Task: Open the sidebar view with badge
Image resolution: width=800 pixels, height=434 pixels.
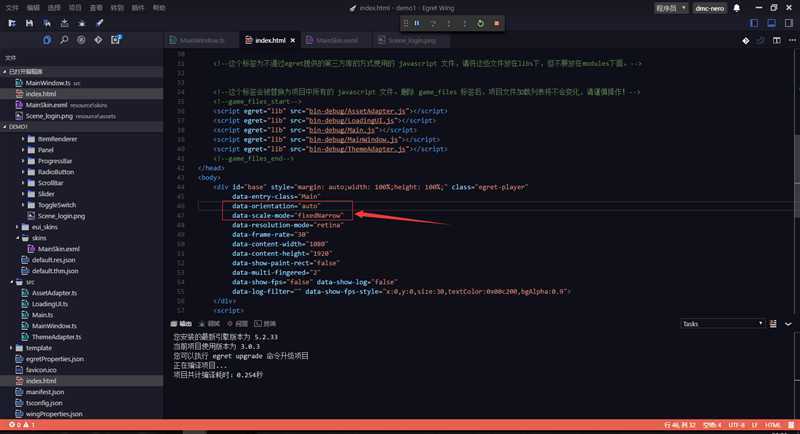Action: tap(116, 40)
